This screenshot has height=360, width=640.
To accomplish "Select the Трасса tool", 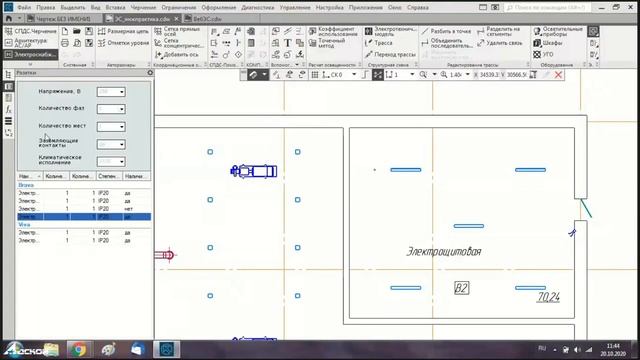I will point(378,43).
